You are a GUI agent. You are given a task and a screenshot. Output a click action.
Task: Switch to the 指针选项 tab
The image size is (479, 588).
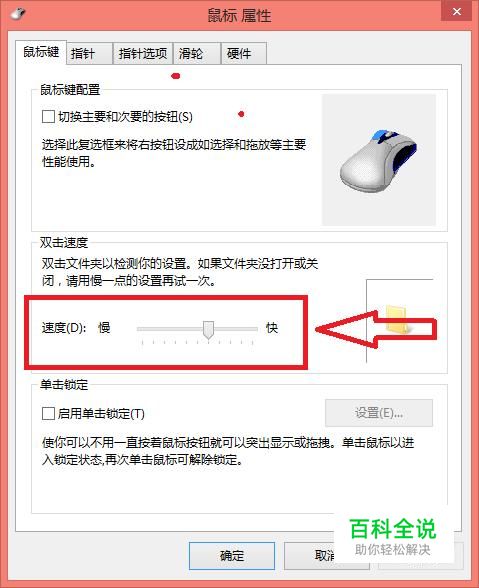tap(143, 54)
